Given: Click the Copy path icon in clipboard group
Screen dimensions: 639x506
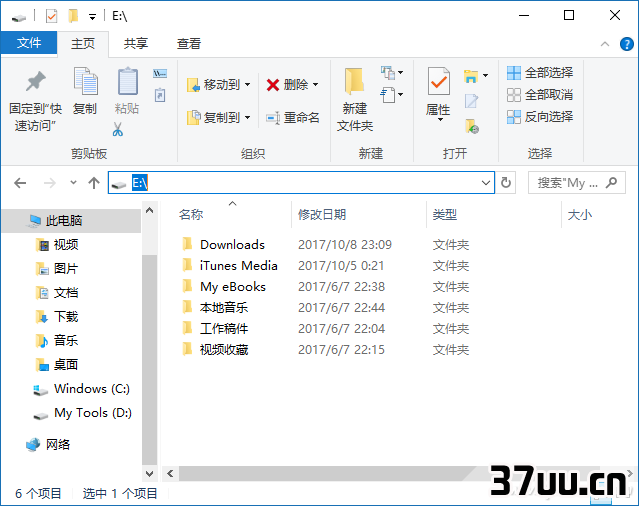Looking at the screenshot, I should [x=160, y=74].
